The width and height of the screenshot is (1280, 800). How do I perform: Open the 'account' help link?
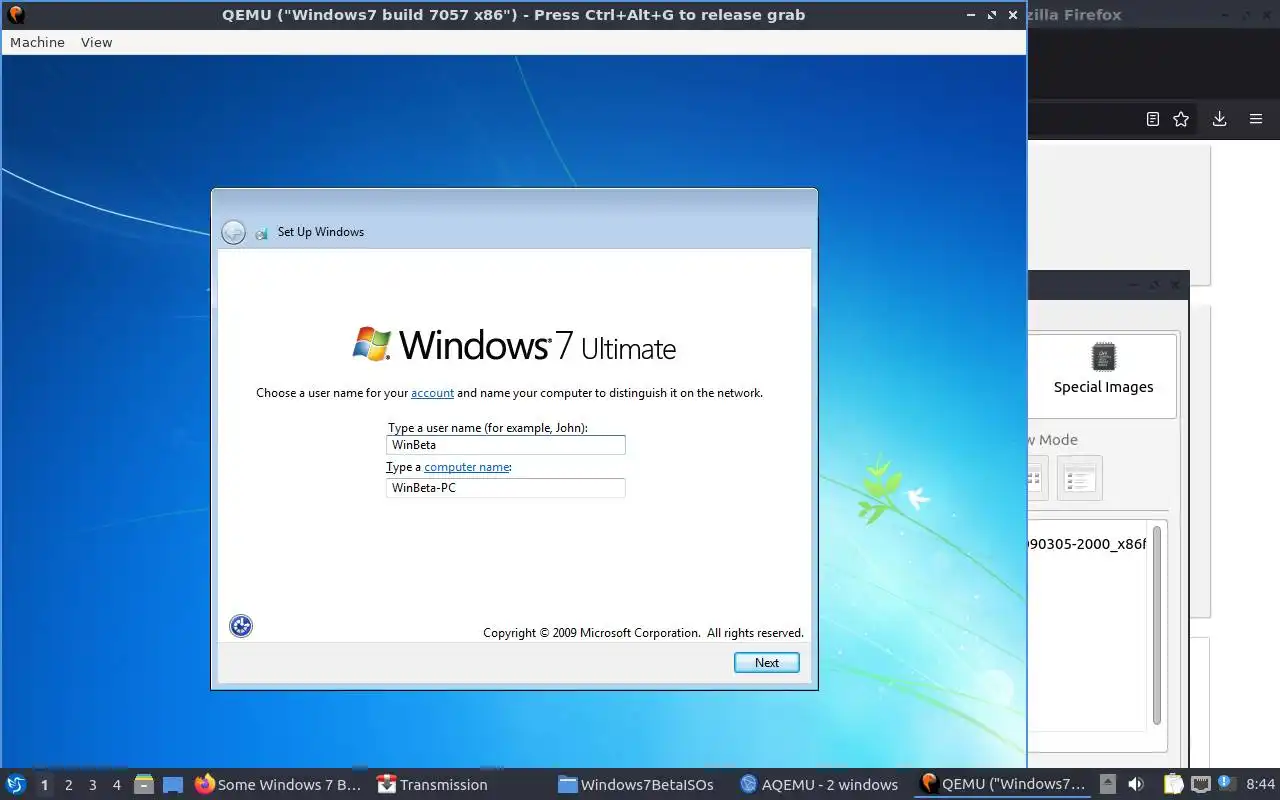pos(432,393)
